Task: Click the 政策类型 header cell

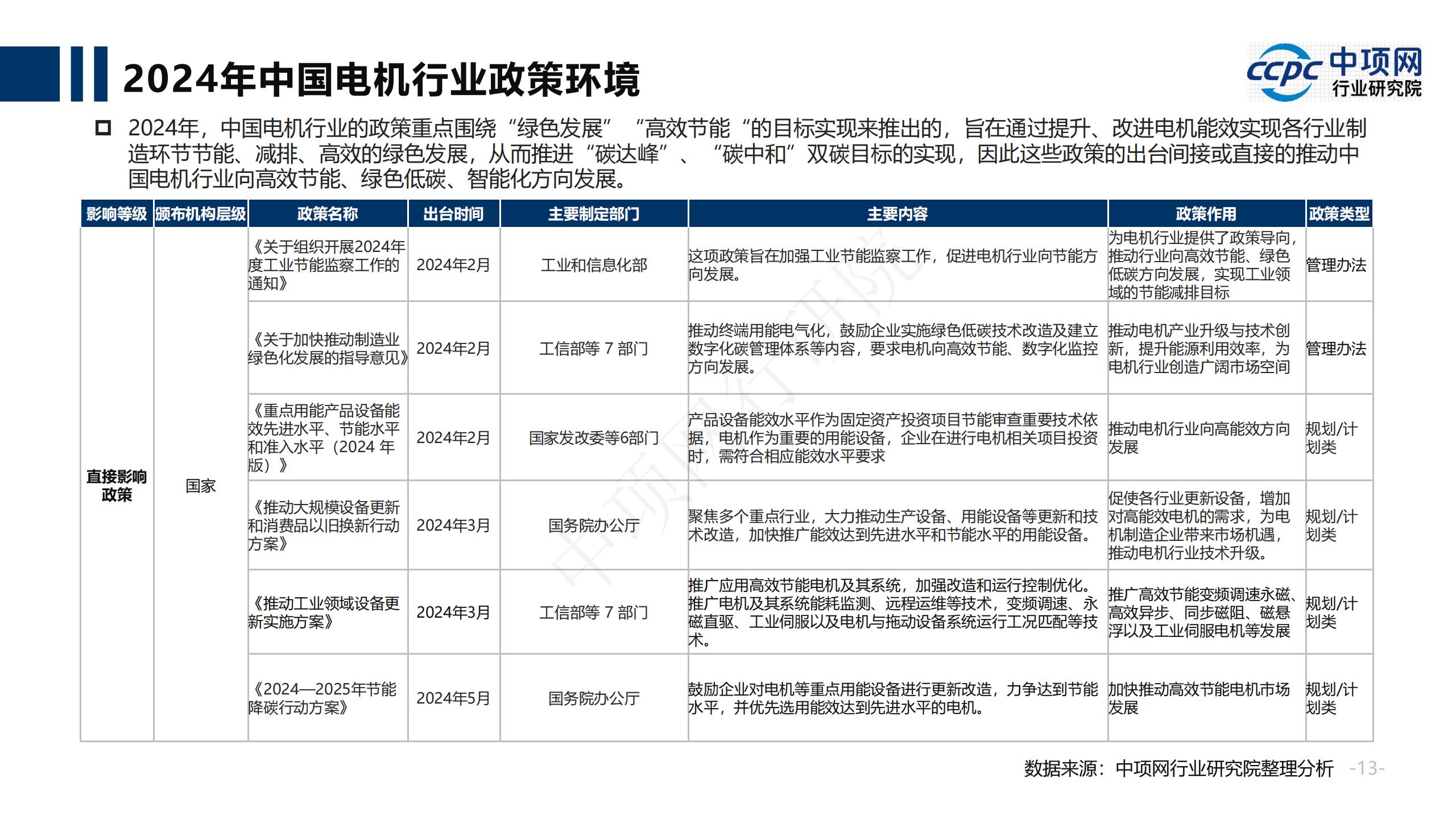Action: coord(1339,214)
